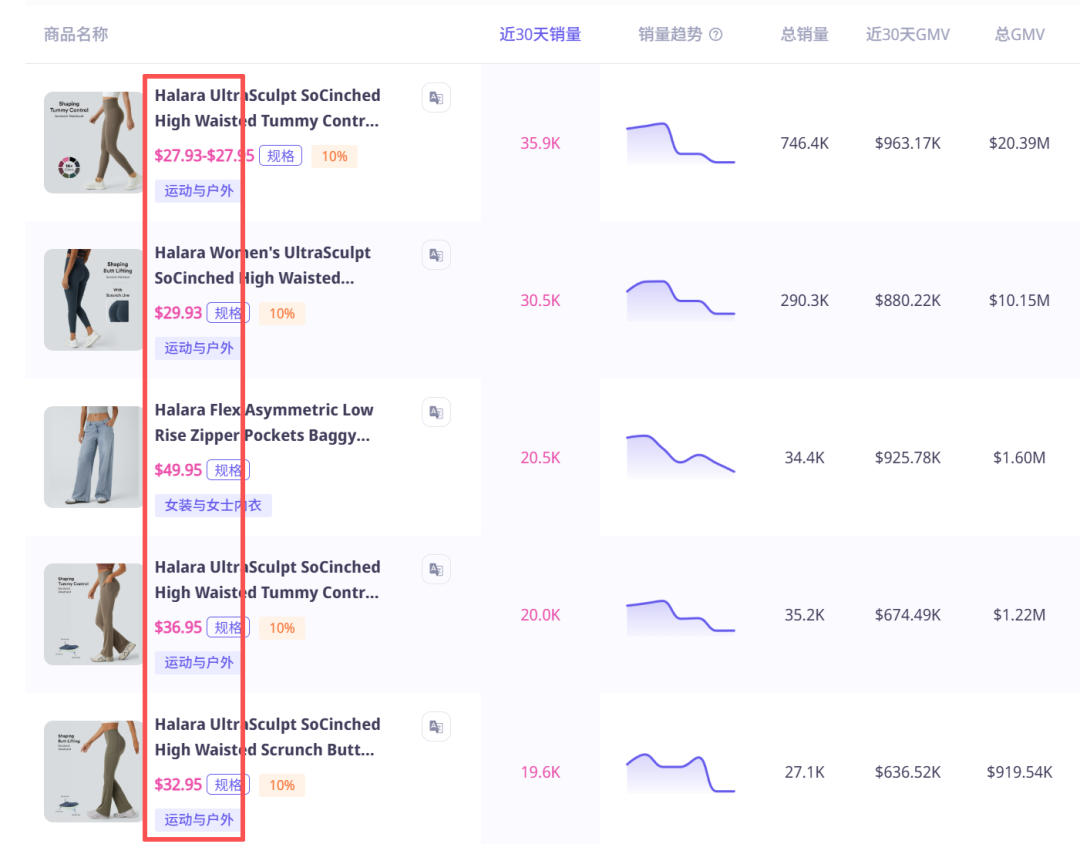Image resolution: width=1080 pixels, height=844 pixels.
Task: Click the sales trend chart in the 35.9K row
Action: coord(680,143)
